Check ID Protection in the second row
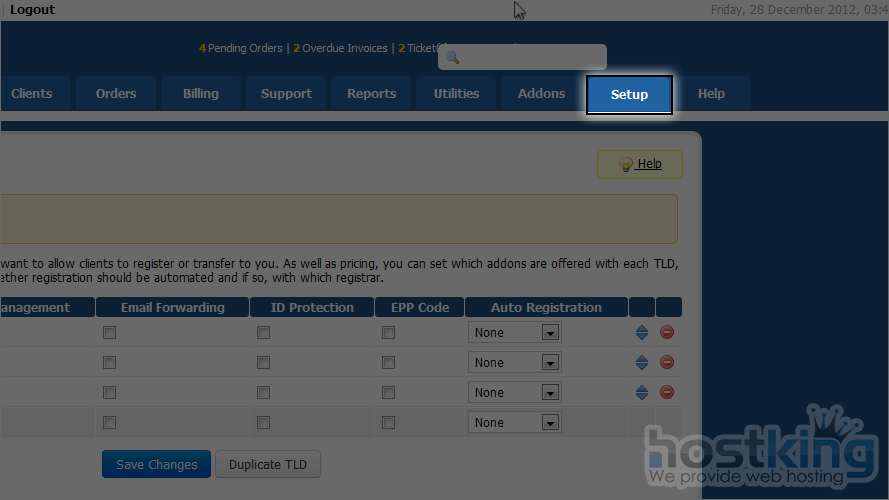The height and width of the screenshot is (500, 889). (263, 363)
